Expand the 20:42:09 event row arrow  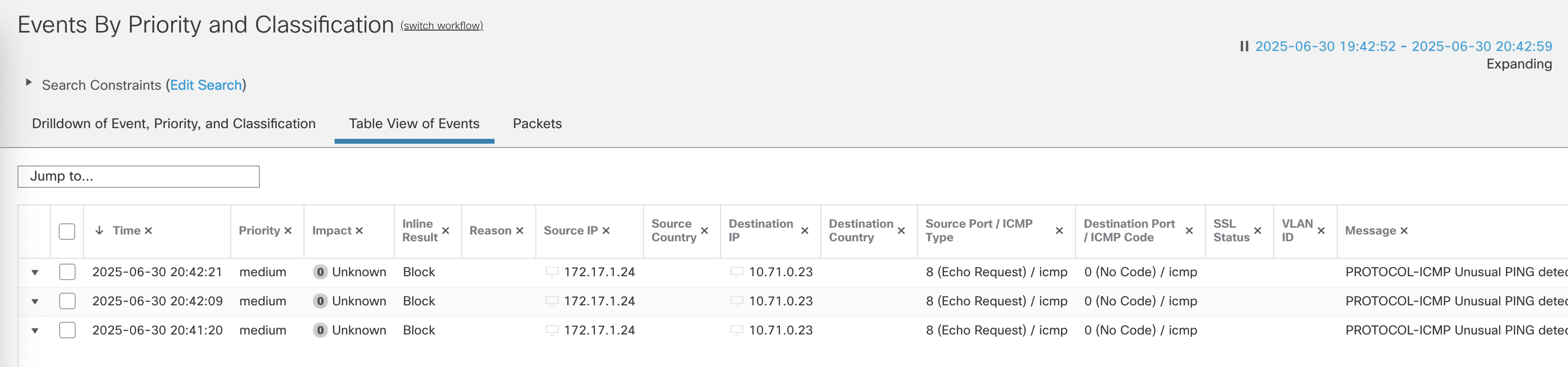tap(35, 301)
